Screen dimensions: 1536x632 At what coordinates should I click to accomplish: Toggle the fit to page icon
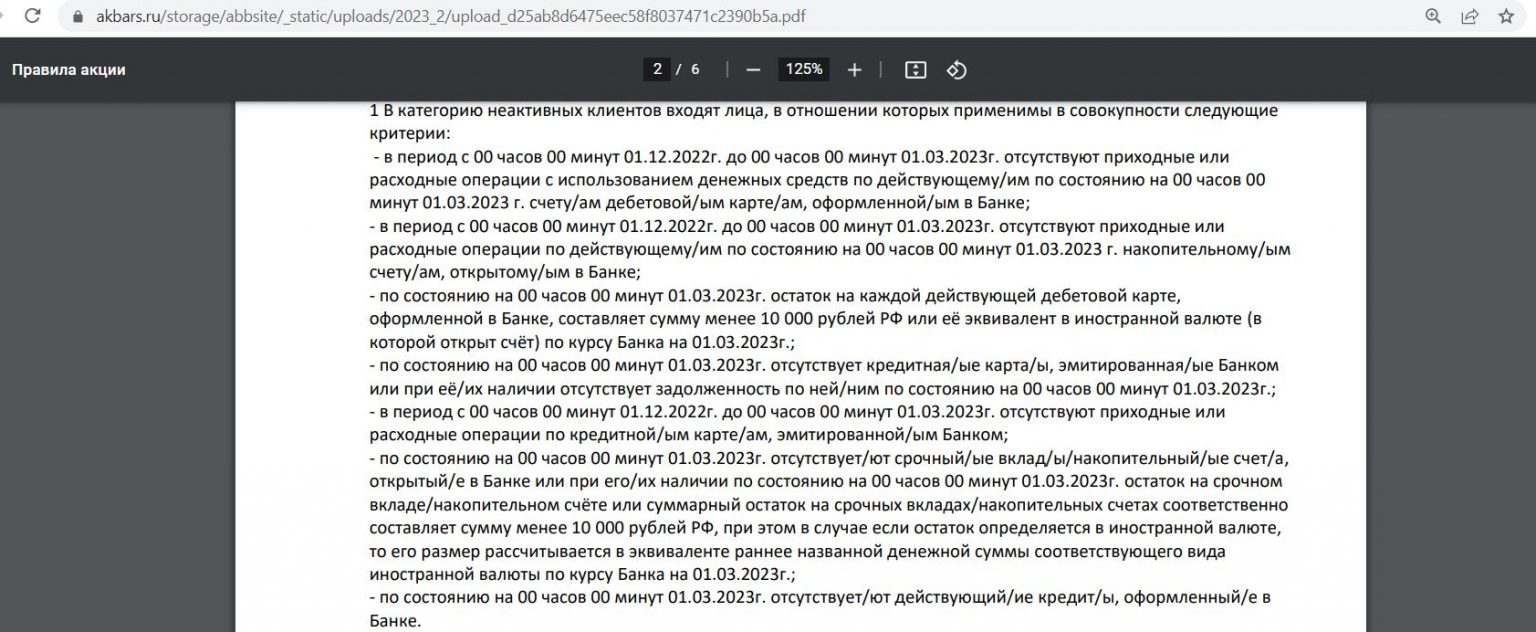pyautogui.click(x=915, y=69)
